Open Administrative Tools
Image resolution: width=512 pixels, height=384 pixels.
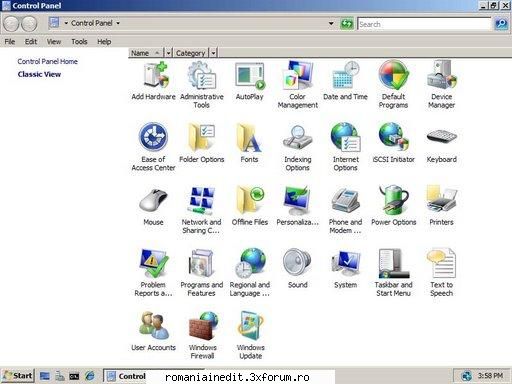pyautogui.click(x=202, y=85)
